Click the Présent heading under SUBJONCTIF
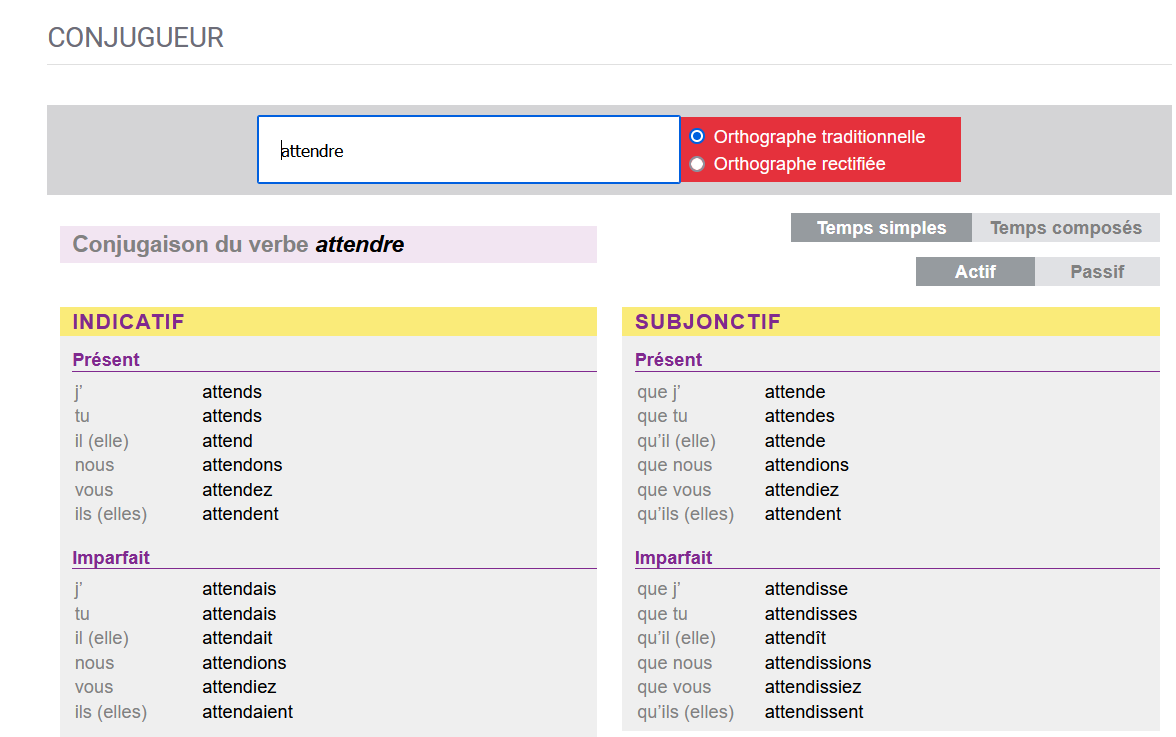The width and height of the screenshot is (1176, 737). click(668, 360)
